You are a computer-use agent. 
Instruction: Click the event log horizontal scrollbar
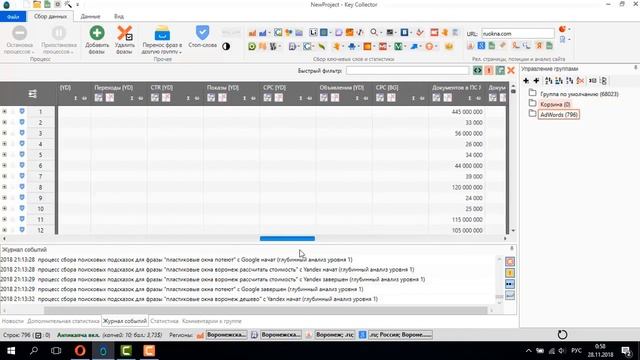[x=265, y=311]
